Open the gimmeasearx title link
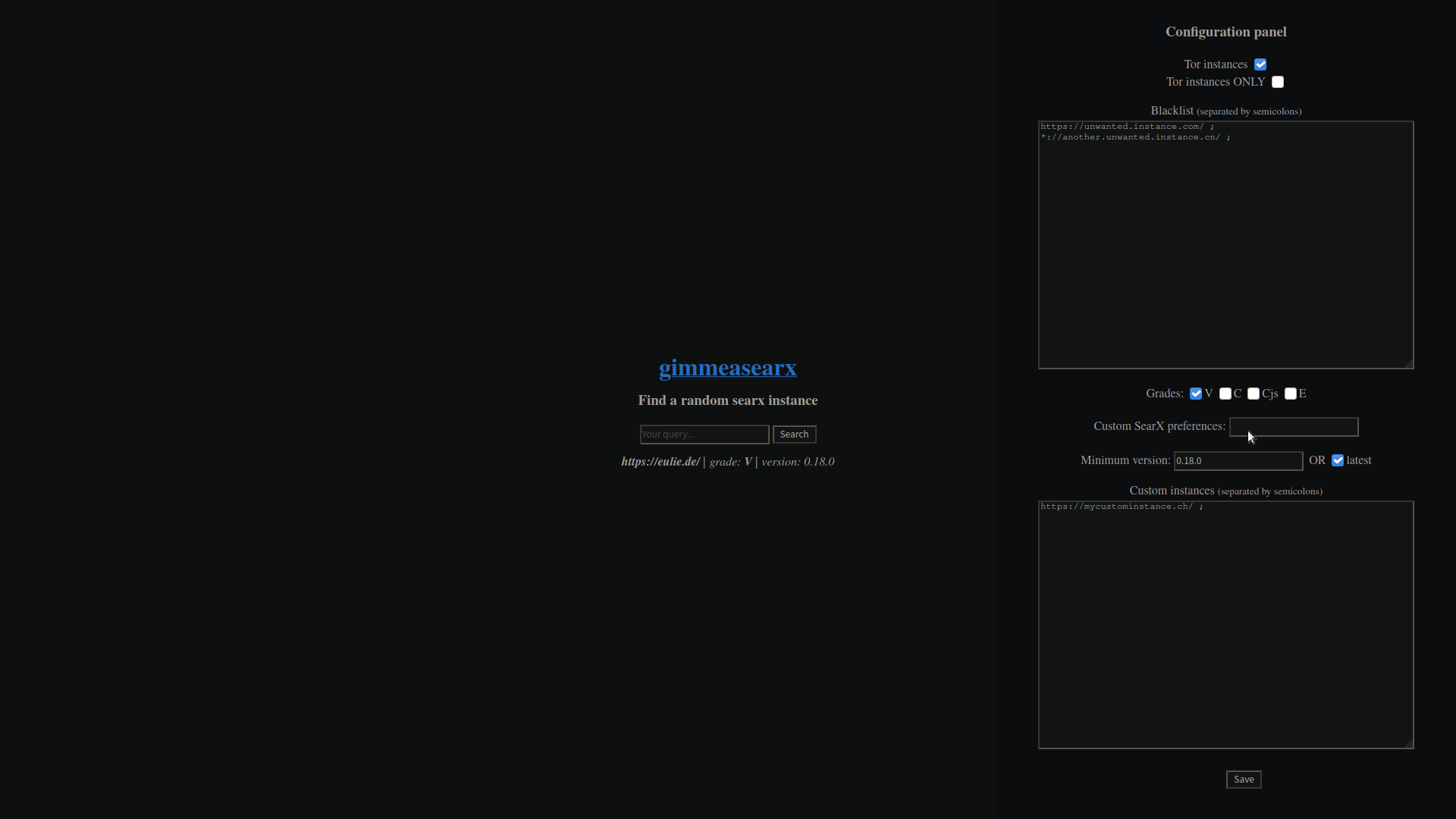This screenshot has width=1456, height=819. (x=727, y=368)
